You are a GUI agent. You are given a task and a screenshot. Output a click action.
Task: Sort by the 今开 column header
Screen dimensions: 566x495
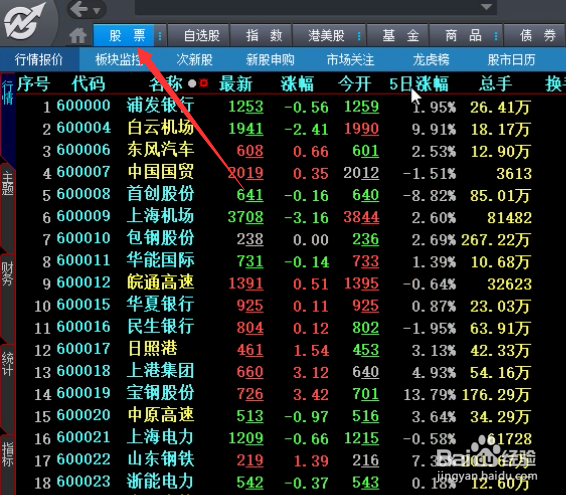tap(354, 84)
